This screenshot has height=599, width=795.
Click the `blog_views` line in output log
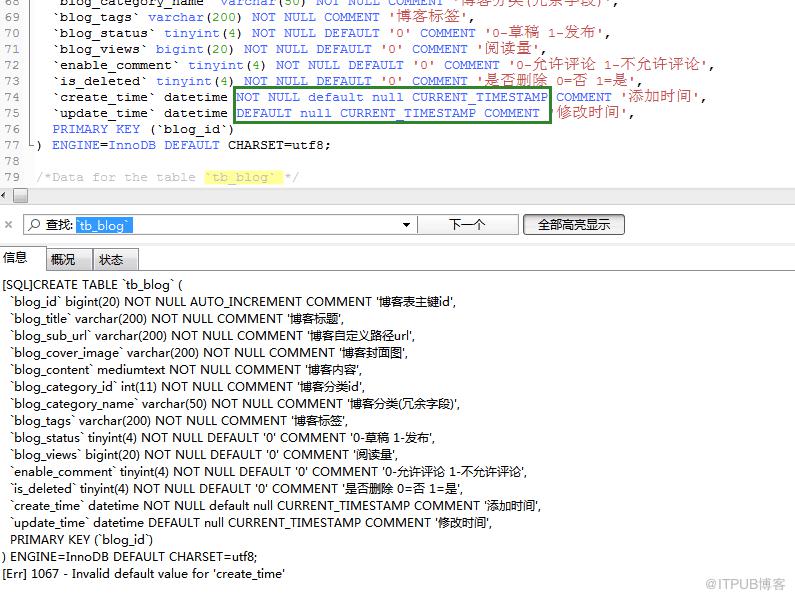click(204, 455)
